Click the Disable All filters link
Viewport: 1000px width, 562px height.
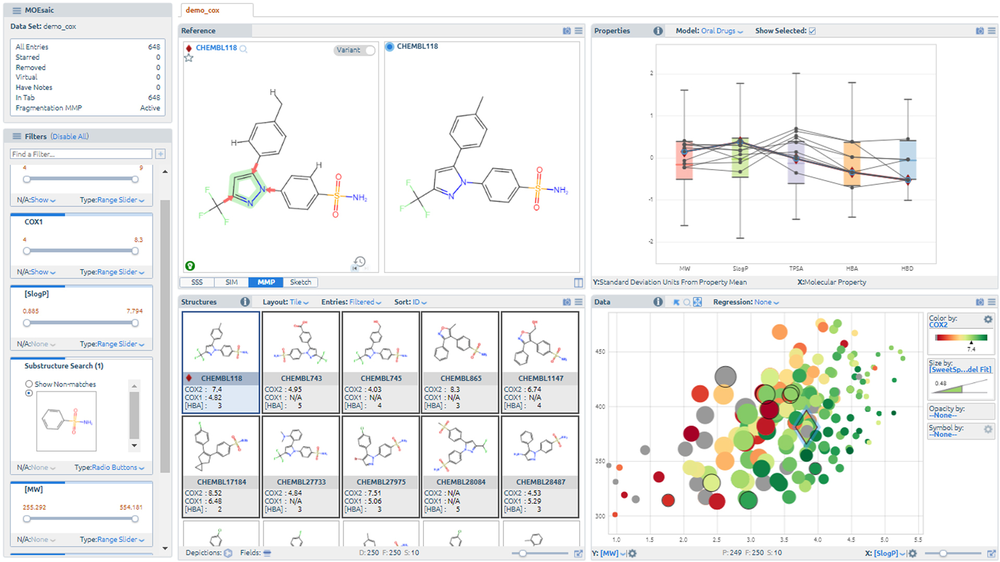[x=70, y=137]
